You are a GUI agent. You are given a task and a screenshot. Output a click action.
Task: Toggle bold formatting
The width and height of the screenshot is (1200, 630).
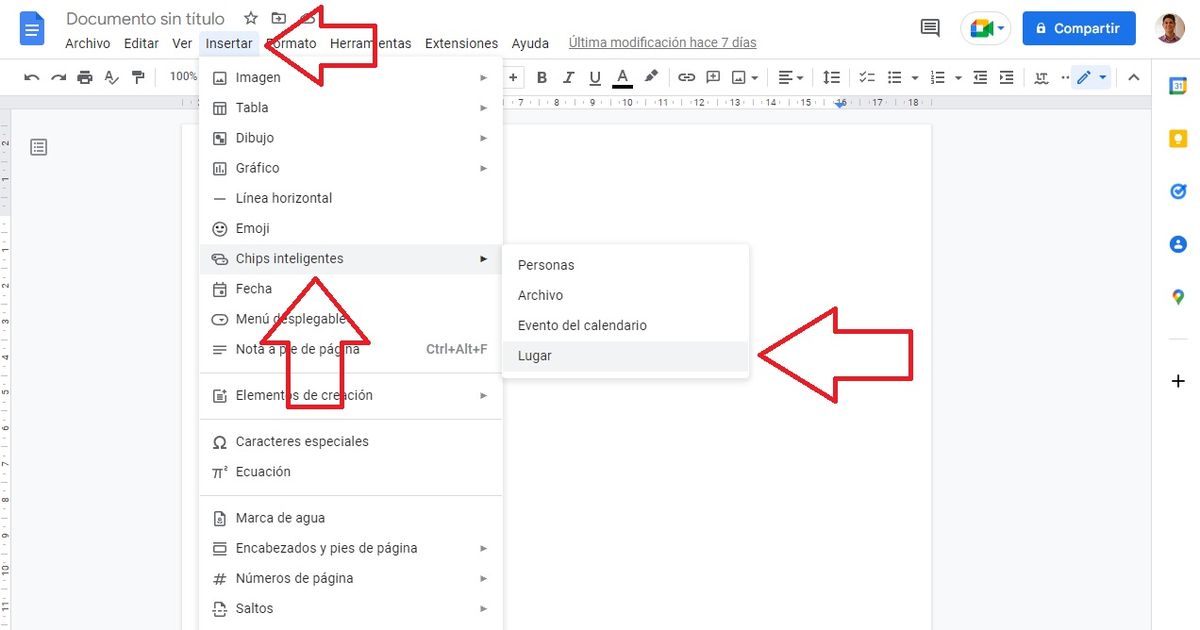541,77
